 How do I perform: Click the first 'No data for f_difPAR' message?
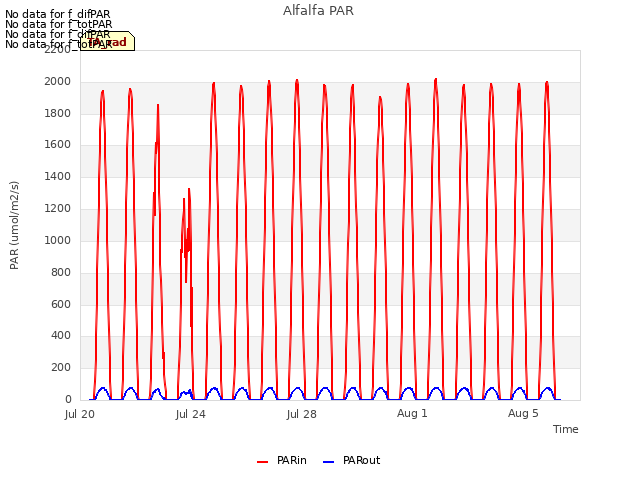[x=58, y=14]
